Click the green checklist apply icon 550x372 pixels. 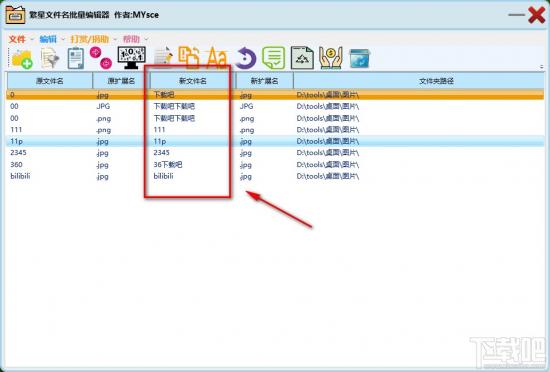[x=274, y=58]
